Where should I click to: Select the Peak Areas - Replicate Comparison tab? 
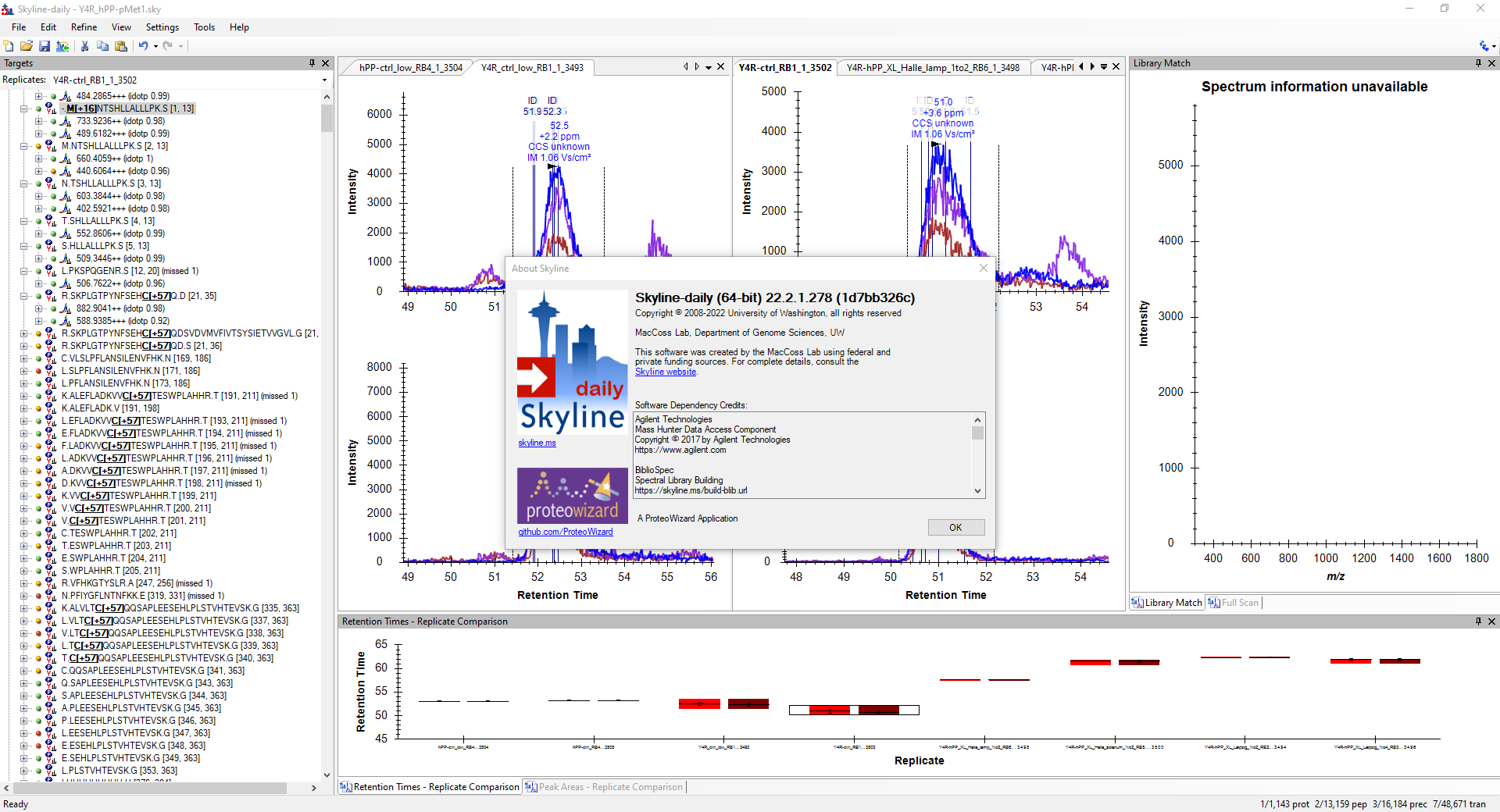point(604,787)
